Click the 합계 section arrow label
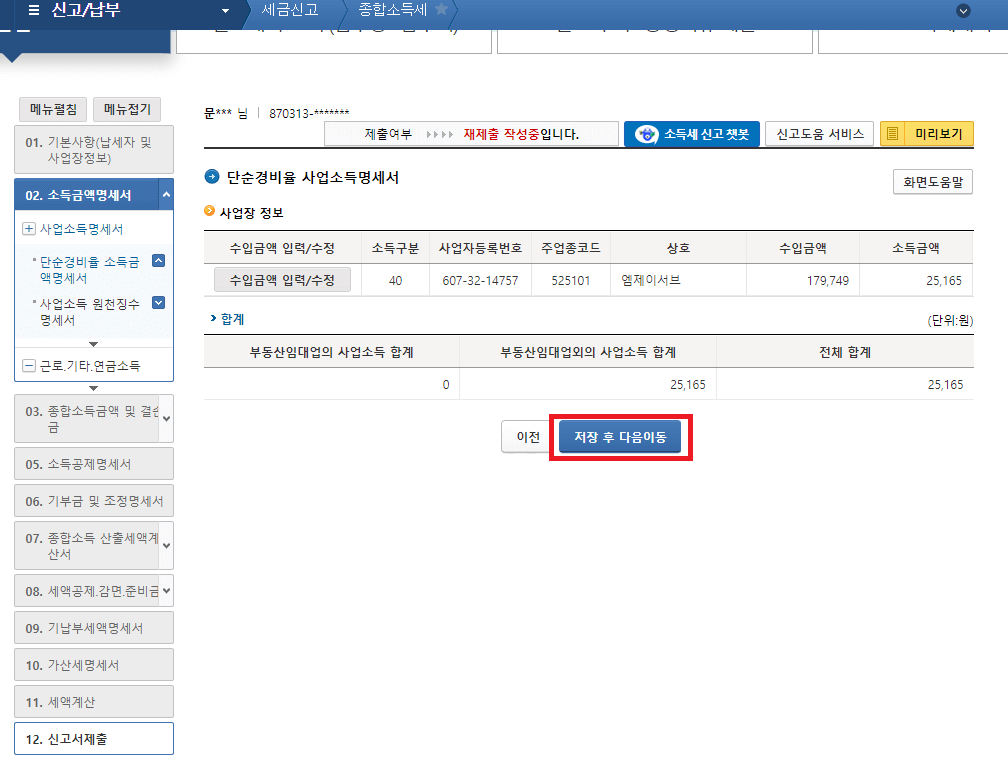This screenshot has width=1008, height=765. tap(228, 319)
